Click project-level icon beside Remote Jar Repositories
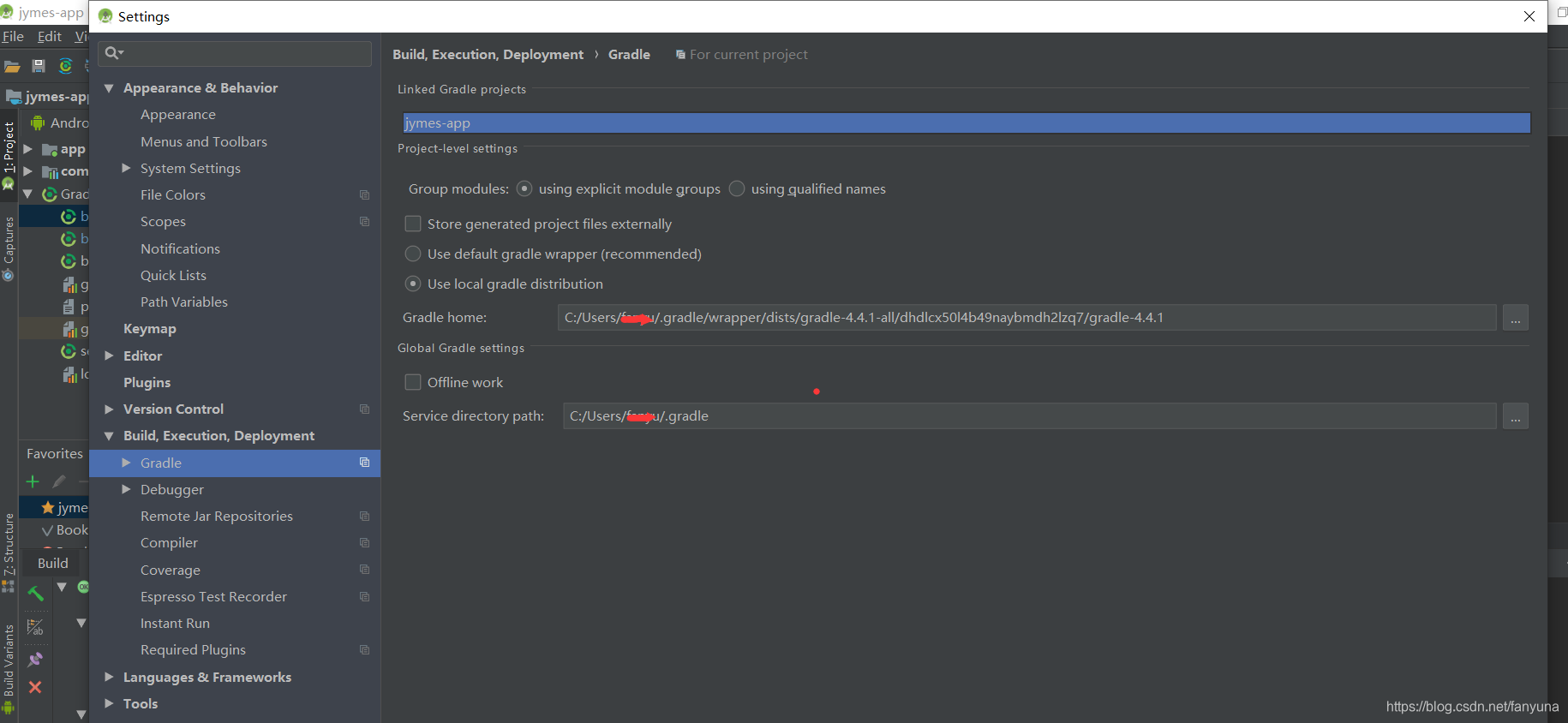 pos(364,517)
